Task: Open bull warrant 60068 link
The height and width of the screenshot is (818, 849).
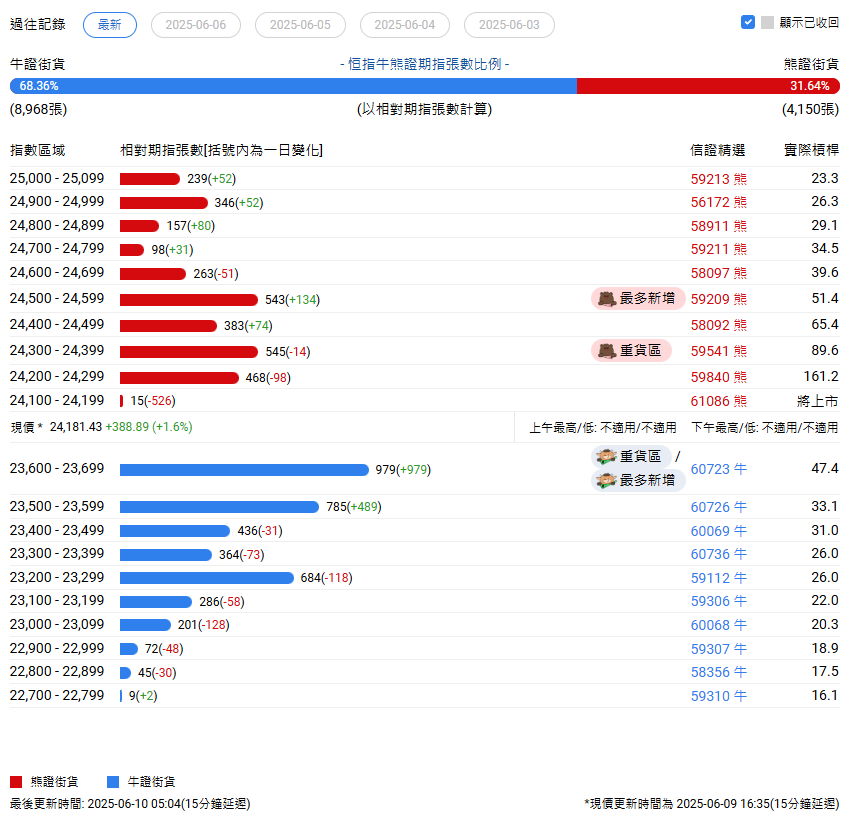Action: [x=719, y=625]
